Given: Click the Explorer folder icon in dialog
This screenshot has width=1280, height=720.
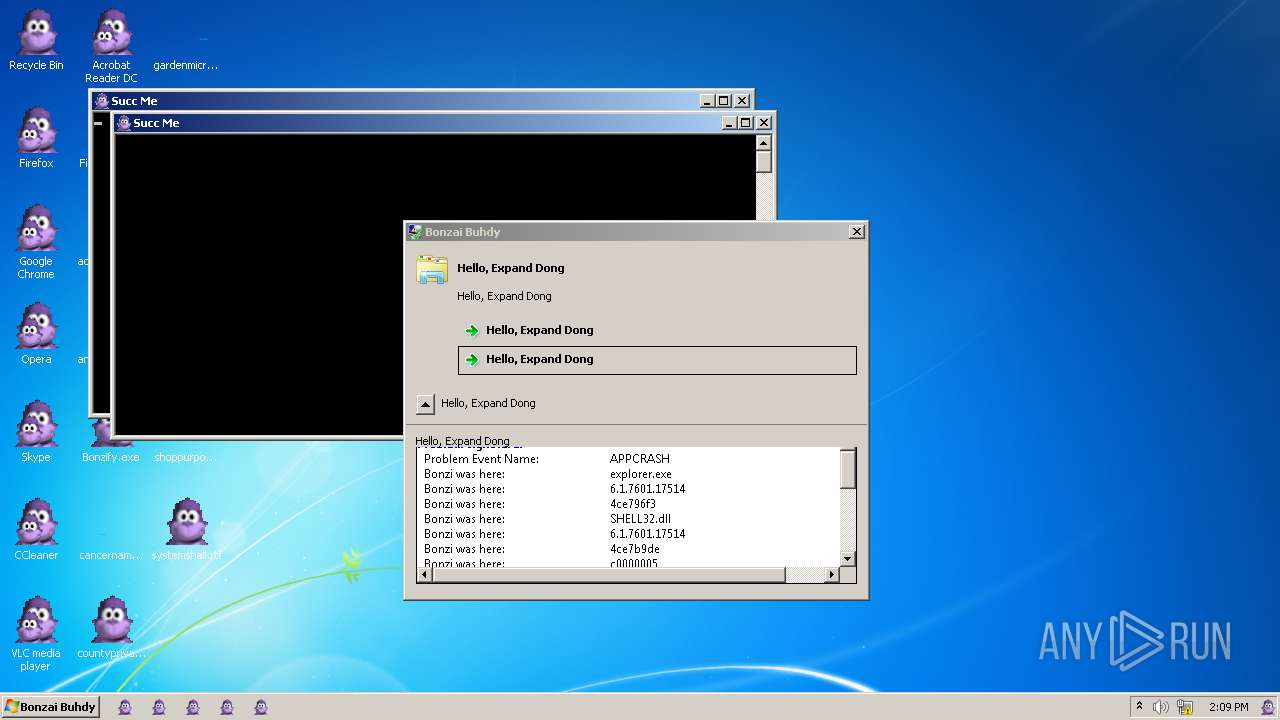Looking at the screenshot, I should (x=432, y=270).
